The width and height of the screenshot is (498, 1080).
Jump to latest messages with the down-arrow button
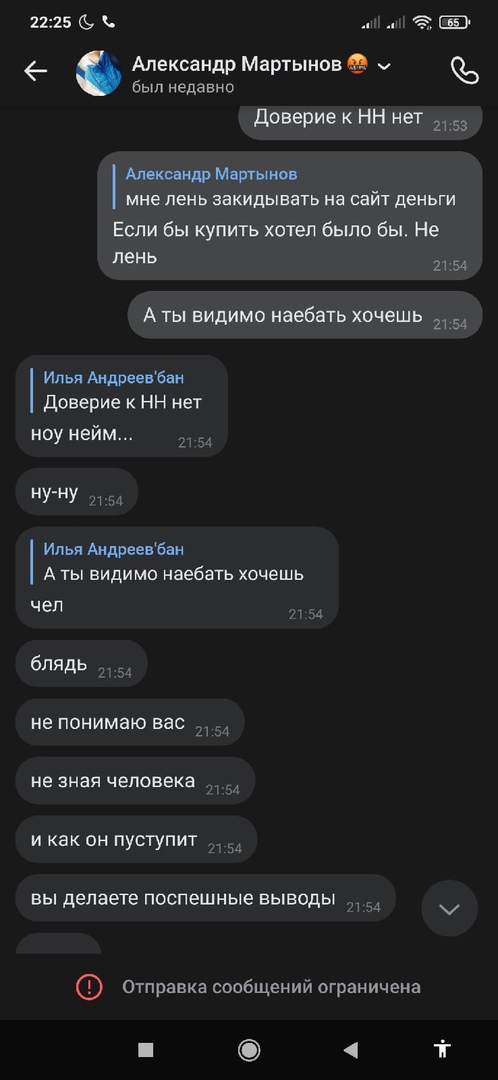449,908
